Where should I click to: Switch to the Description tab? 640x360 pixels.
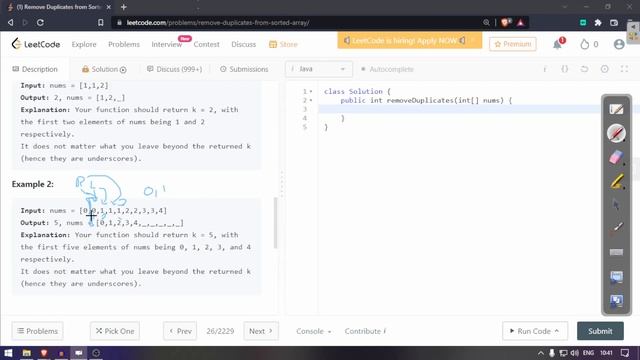tap(35, 69)
